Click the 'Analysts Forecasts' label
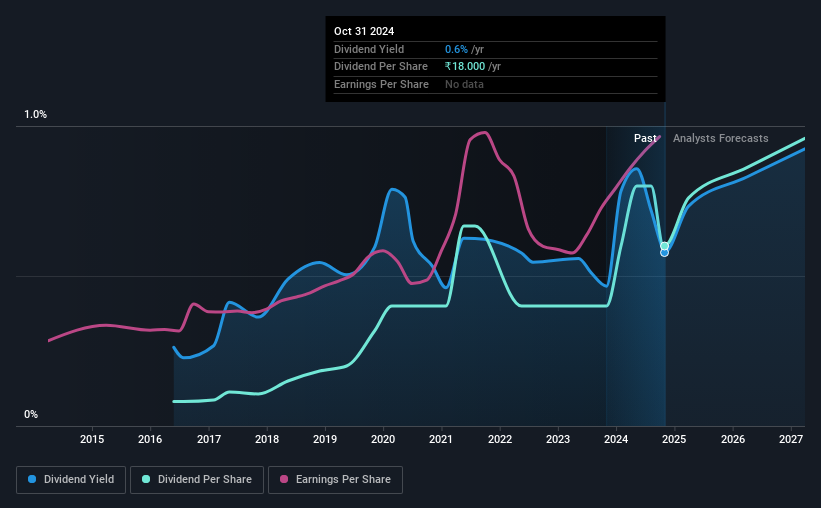 coord(720,138)
